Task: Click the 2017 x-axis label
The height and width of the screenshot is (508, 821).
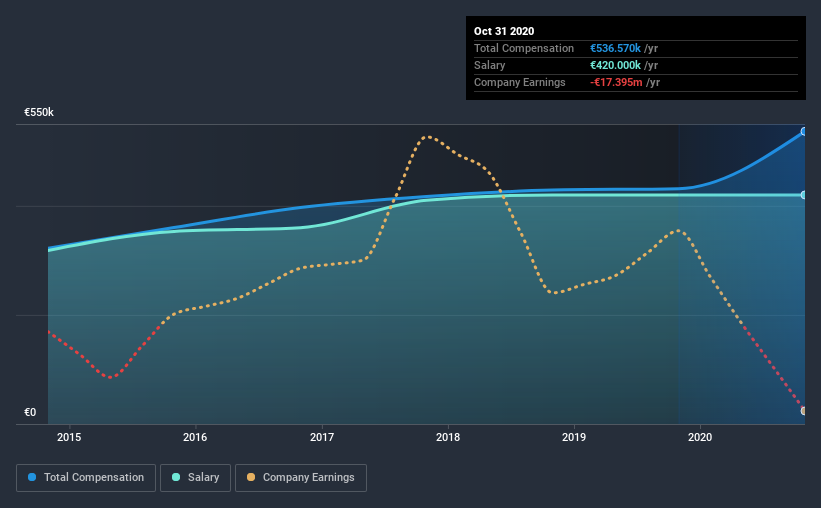Action: [321, 437]
